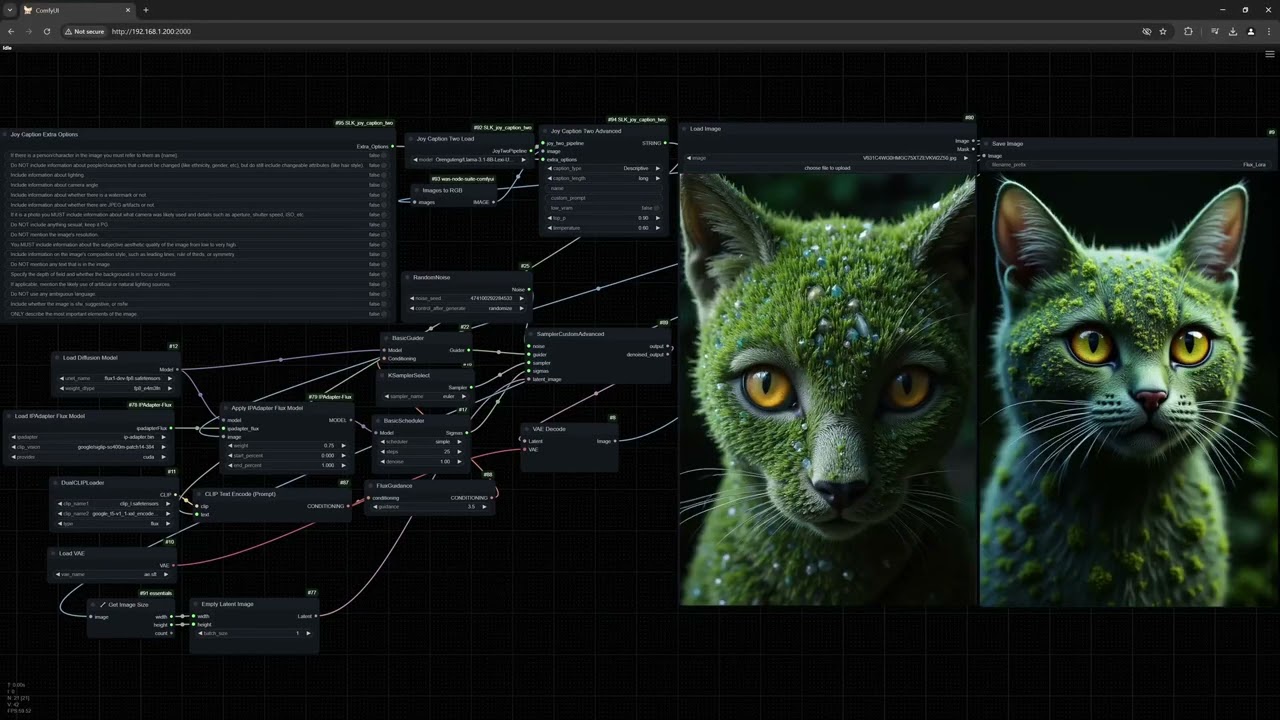Collapse the CLIP Text Encode (Prompt) node
Image resolution: width=1280 pixels, height=720 pixels.
[x=199, y=494]
